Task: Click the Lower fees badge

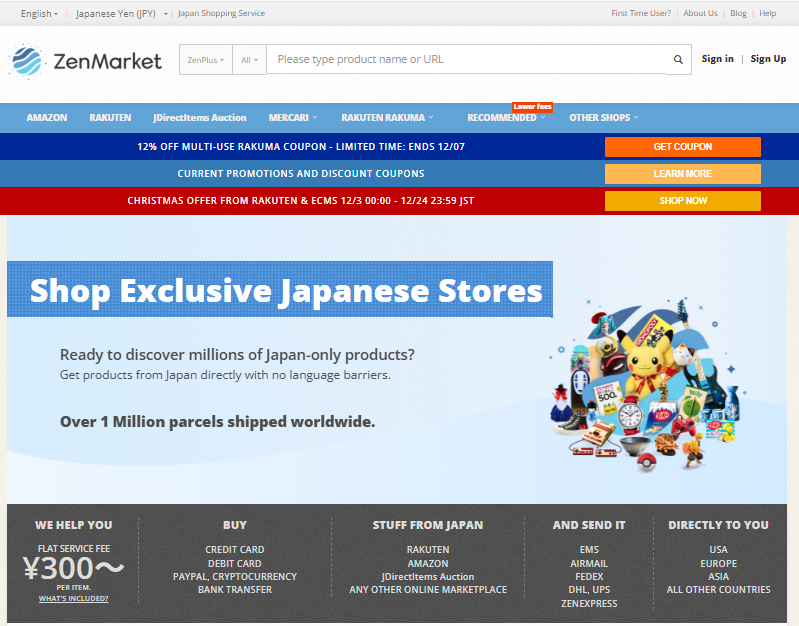Action: pos(532,107)
